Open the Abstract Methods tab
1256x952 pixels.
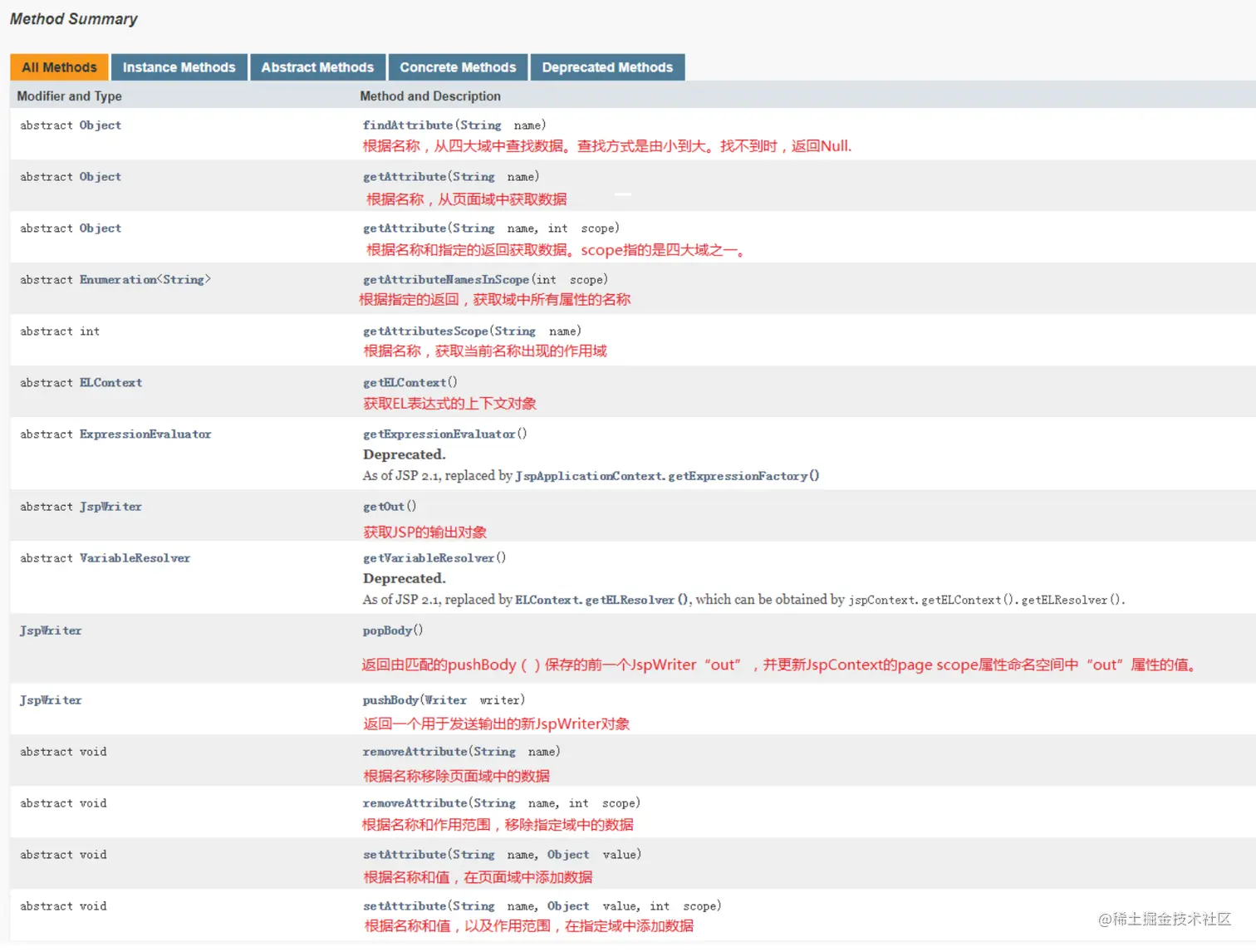(317, 67)
